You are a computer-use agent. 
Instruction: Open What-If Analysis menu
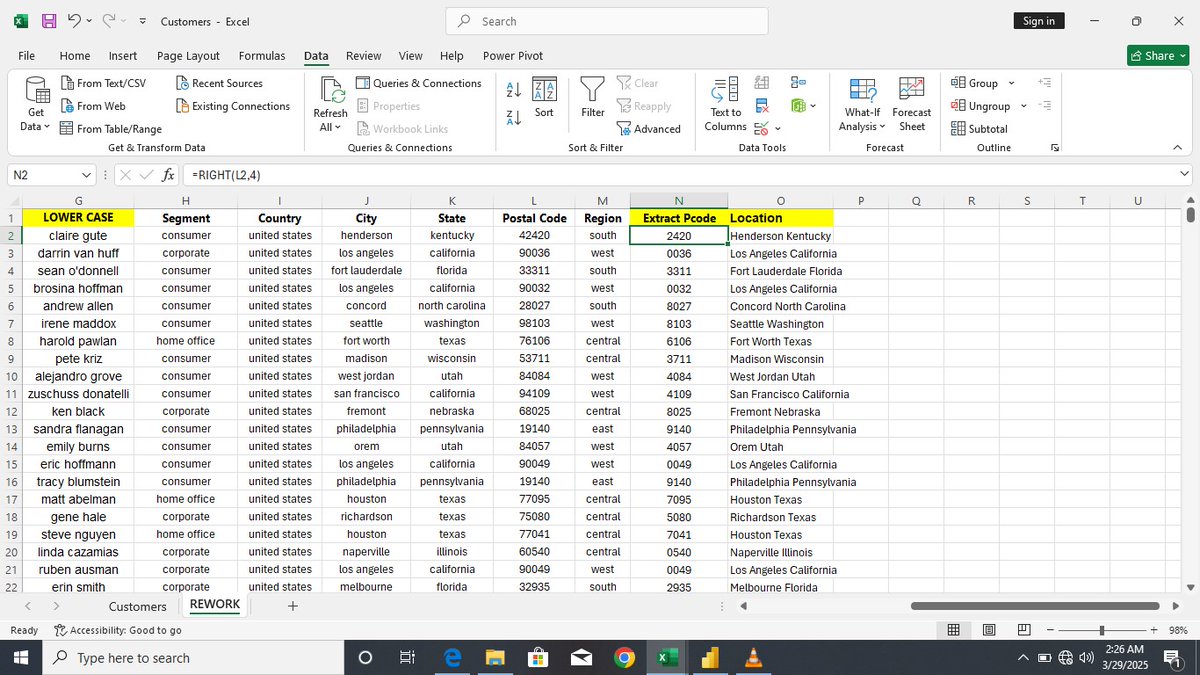click(x=862, y=106)
